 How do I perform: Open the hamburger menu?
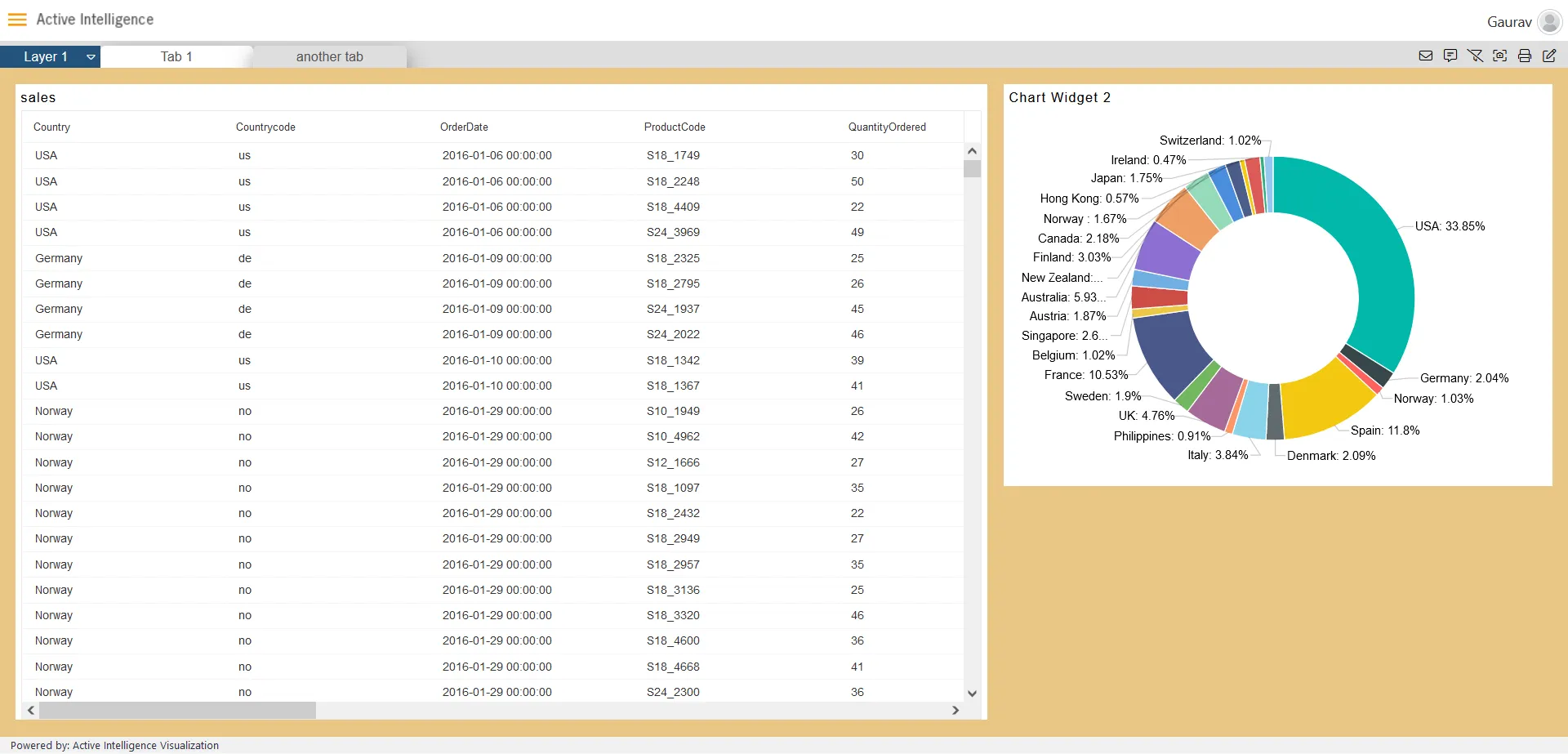pyautogui.click(x=17, y=20)
